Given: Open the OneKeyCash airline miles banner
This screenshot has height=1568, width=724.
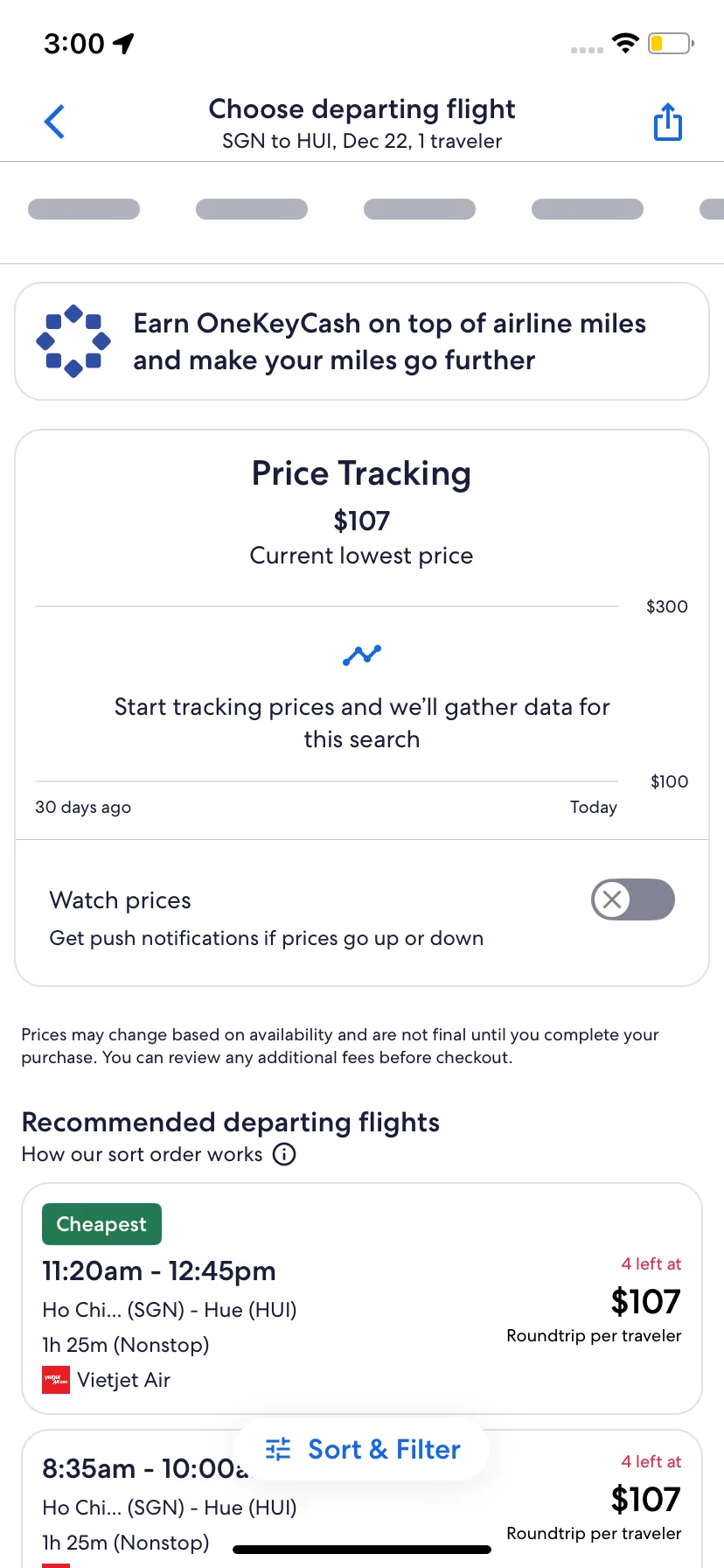Looking at the screenshot, I should point(362,341).
